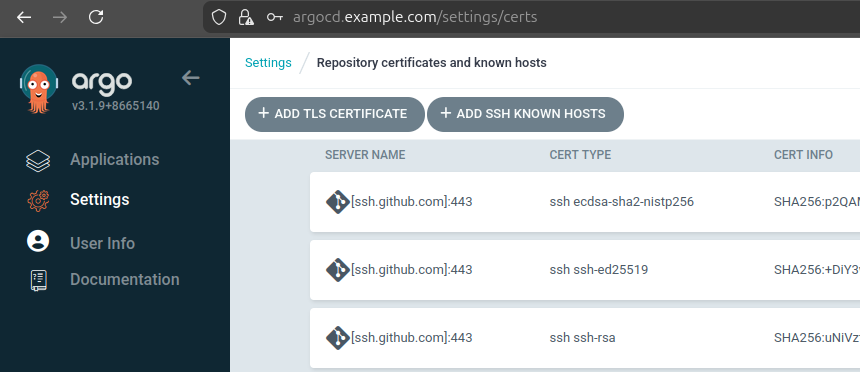Click the padlock security warning icon
The image size is (860, 372).
pos(246,18)
